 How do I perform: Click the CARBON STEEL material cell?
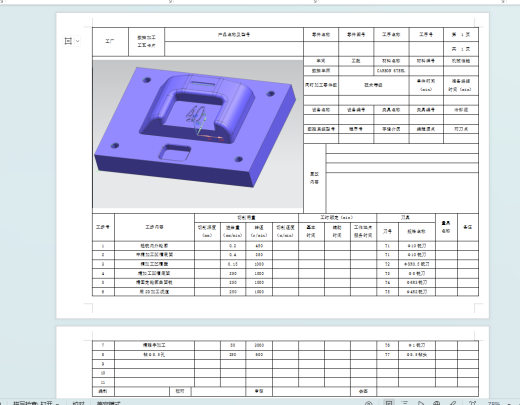pos(391,71)
